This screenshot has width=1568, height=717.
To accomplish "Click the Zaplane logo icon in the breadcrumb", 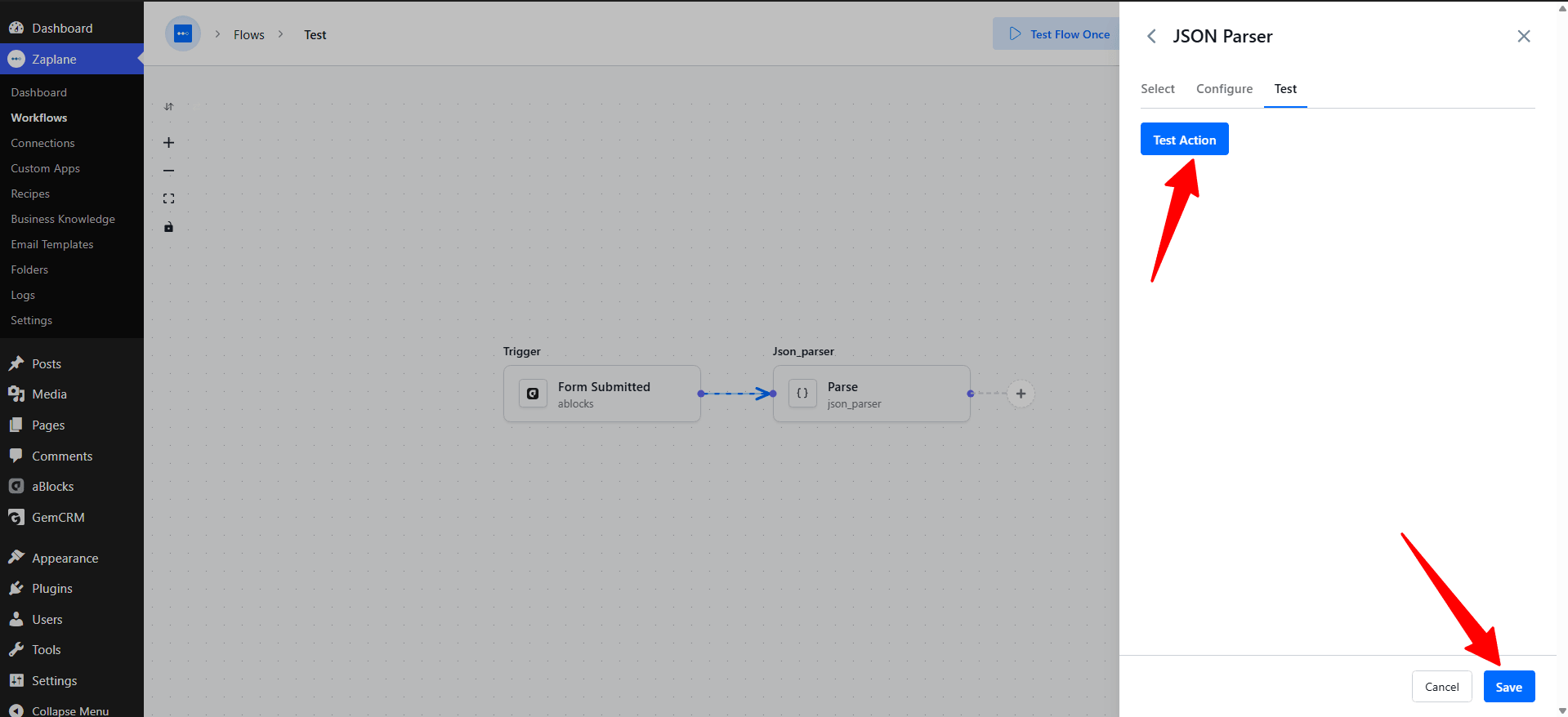I will (x=183, y=34).
